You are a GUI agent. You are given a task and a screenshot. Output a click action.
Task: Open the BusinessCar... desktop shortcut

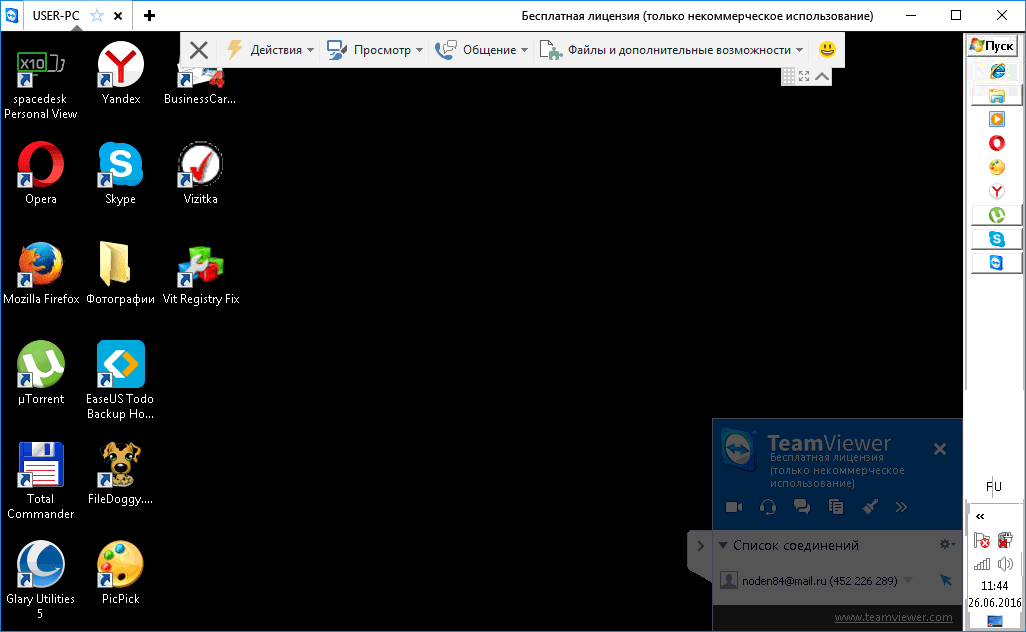(x=200, y=85)
